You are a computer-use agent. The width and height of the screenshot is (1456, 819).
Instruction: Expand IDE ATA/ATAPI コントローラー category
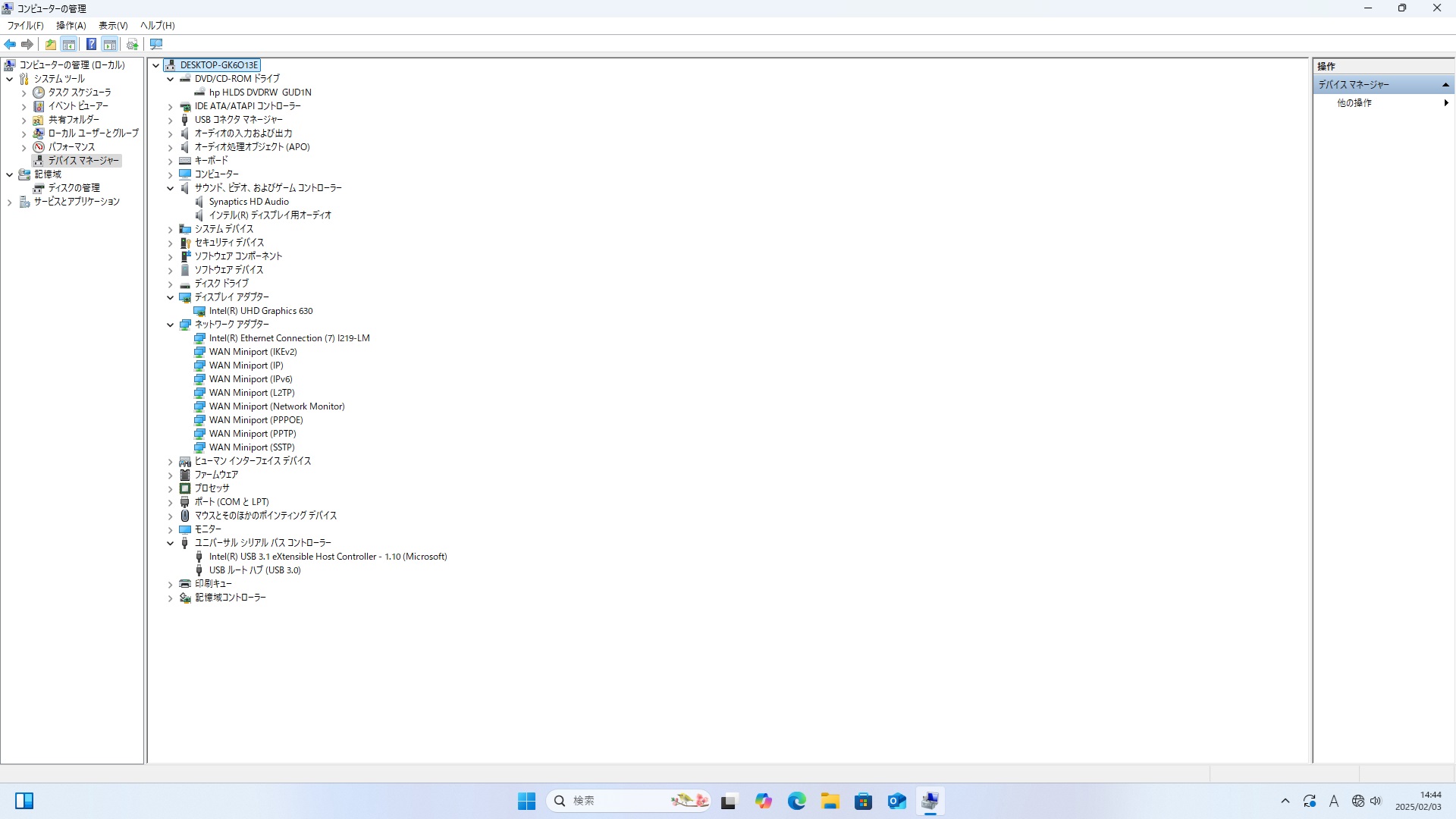click(x=171, y=106)
